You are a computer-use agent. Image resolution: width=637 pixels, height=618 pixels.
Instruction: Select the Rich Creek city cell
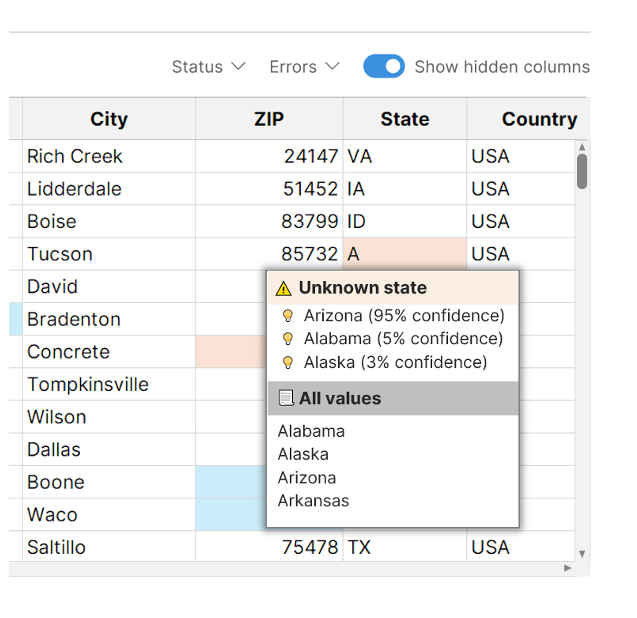click(x=109, y=156)
